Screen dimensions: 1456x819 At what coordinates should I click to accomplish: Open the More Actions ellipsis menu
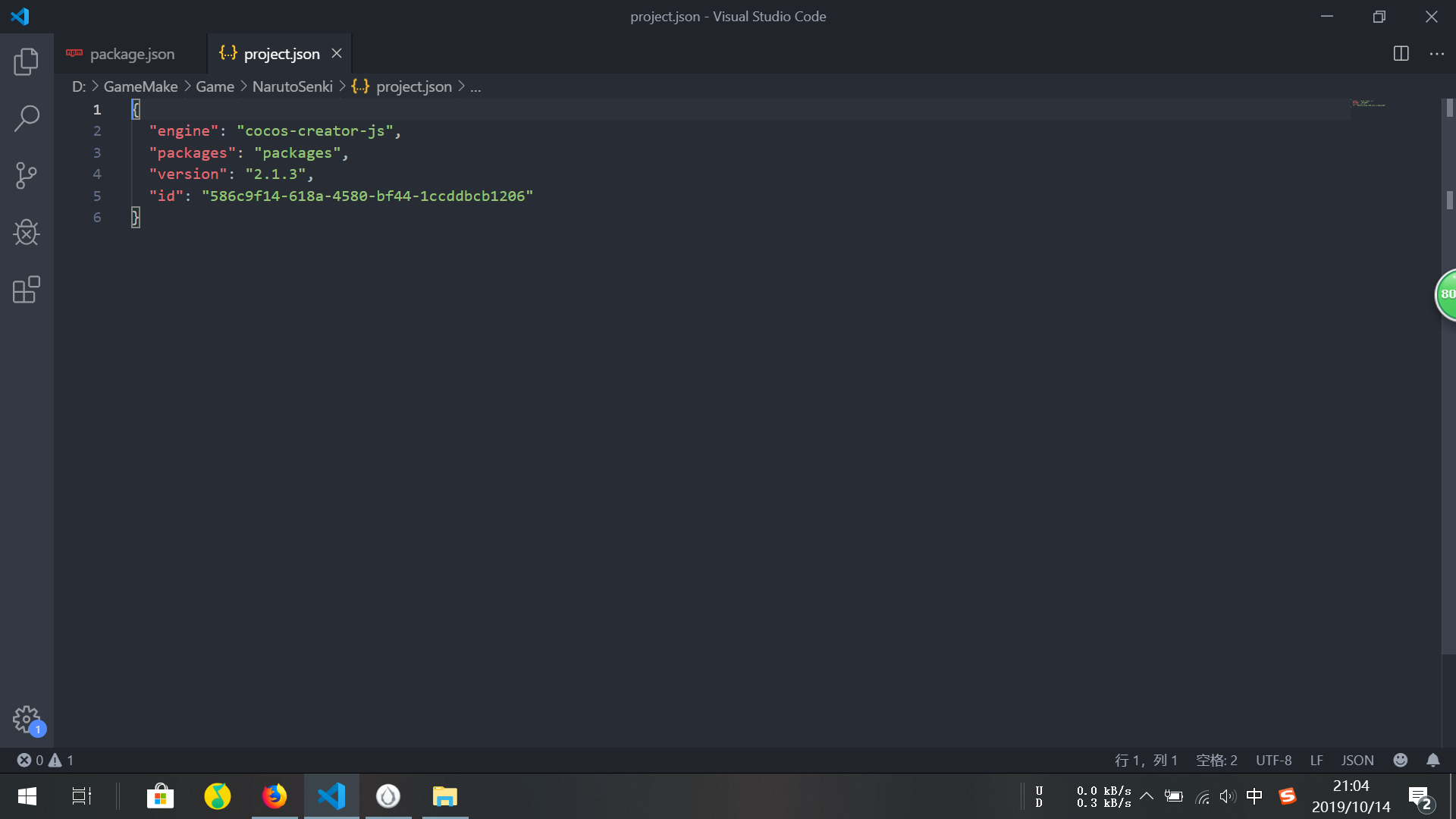[x=1436, y=54]
